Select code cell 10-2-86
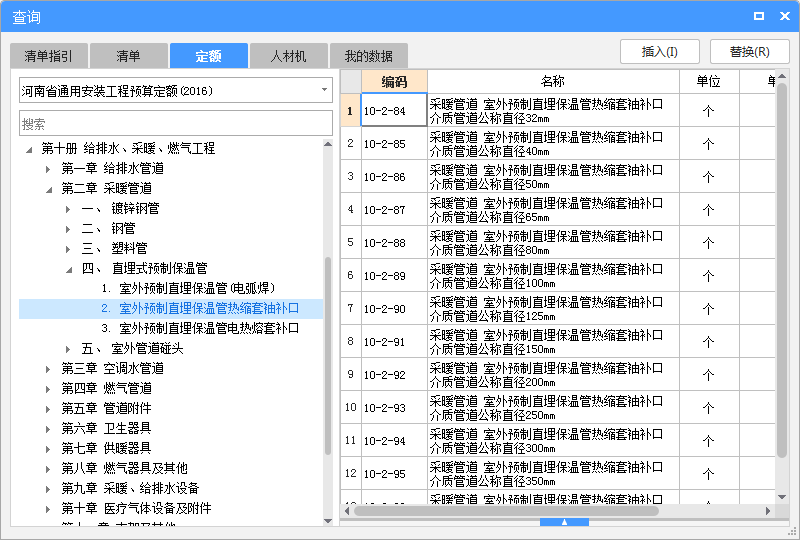Viewport: 800px width, 540px height. click(394, 177)
